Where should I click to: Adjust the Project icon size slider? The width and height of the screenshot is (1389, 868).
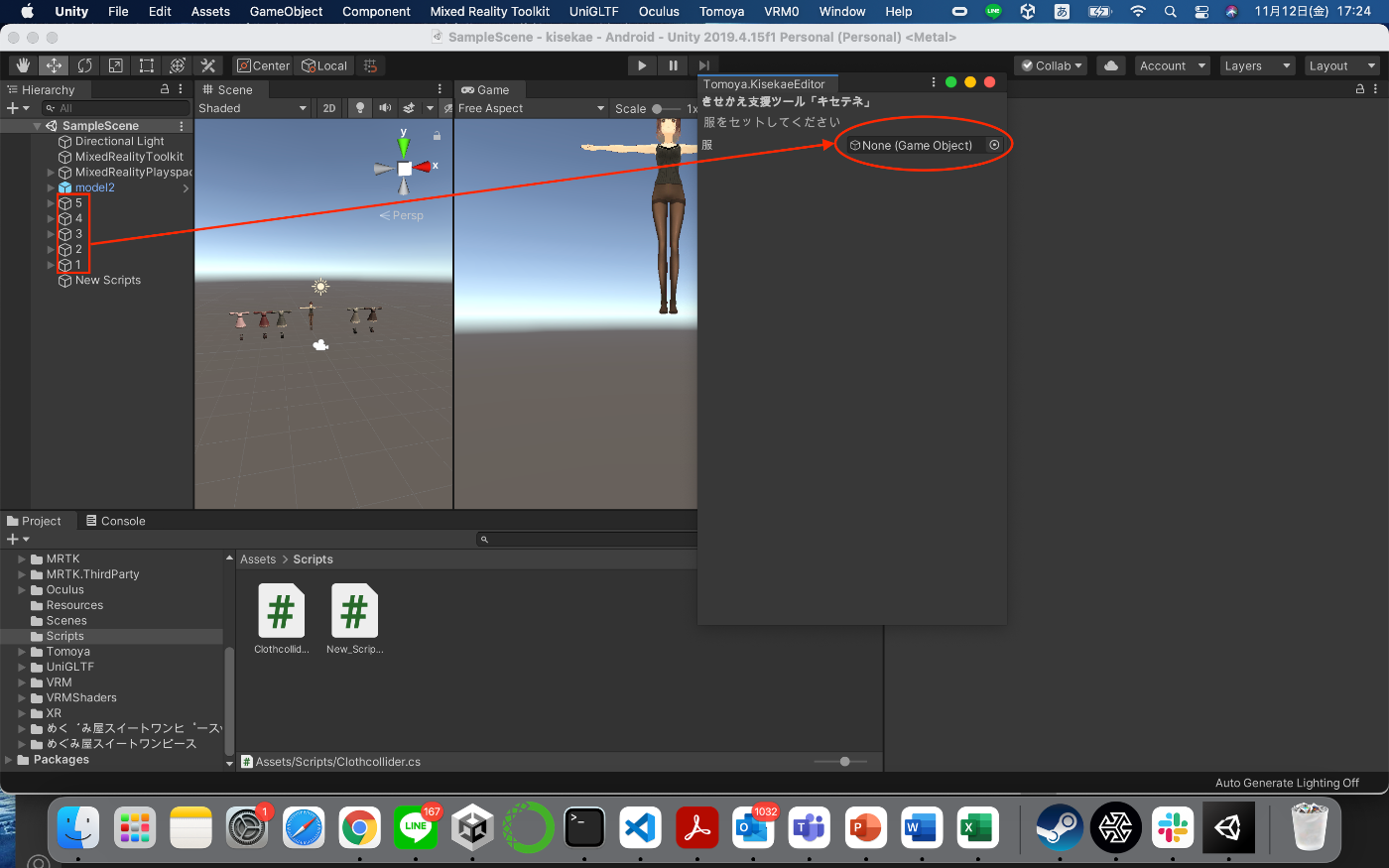(841, 762)
